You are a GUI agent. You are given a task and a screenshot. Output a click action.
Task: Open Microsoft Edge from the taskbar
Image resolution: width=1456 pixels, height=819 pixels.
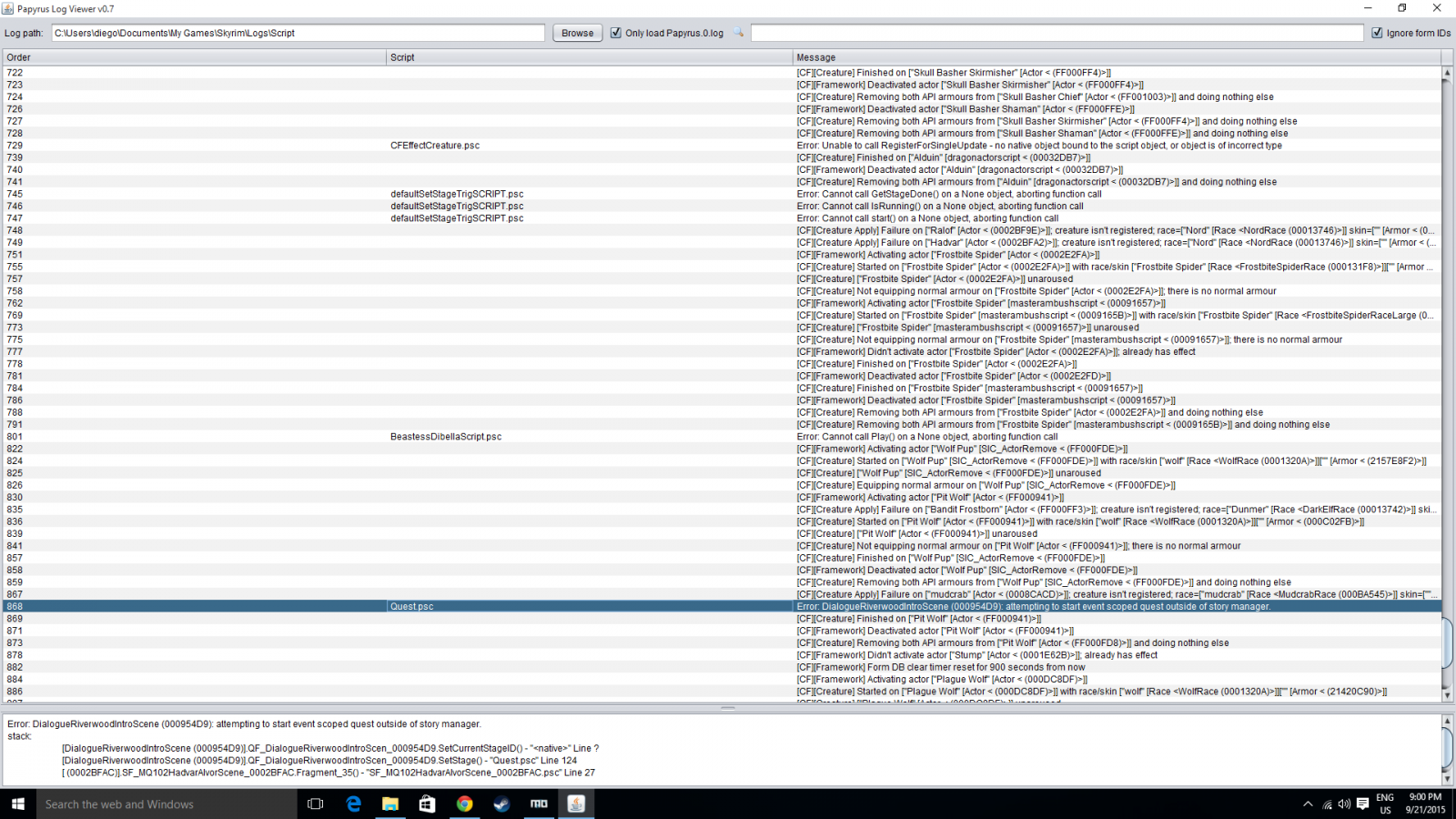coord(353,804)
